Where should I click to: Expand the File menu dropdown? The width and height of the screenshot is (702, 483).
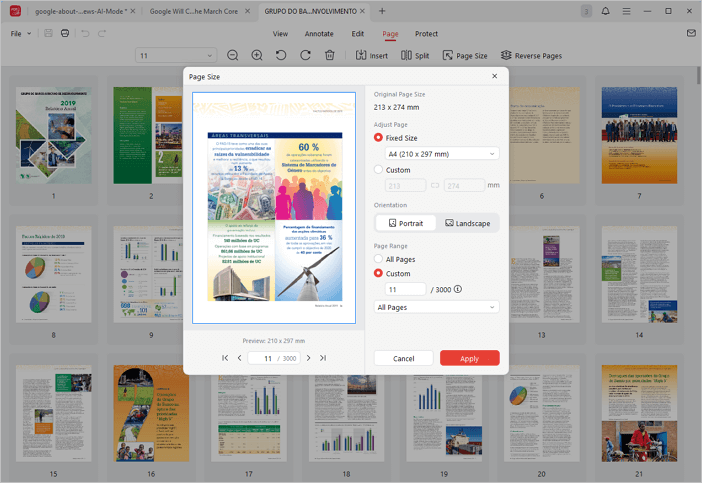21,34
